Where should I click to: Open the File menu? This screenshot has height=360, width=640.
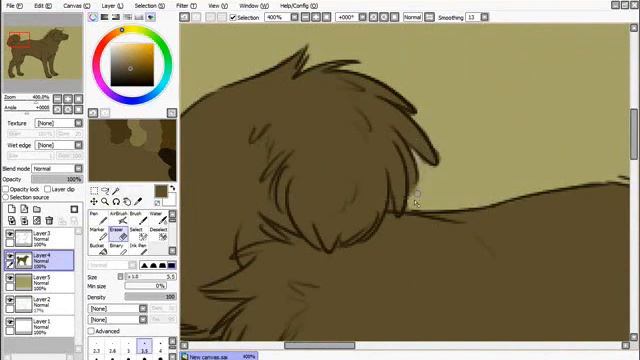pyautogui.click(x=15, y=6)
